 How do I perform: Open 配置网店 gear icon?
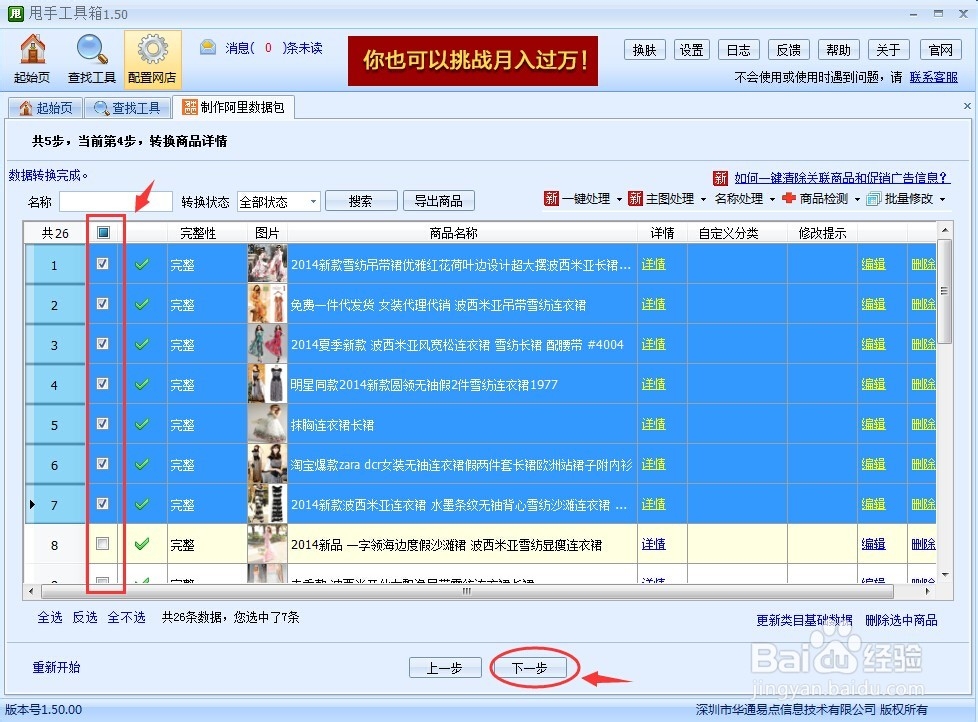pyautogui.click(x=152, y=57)
